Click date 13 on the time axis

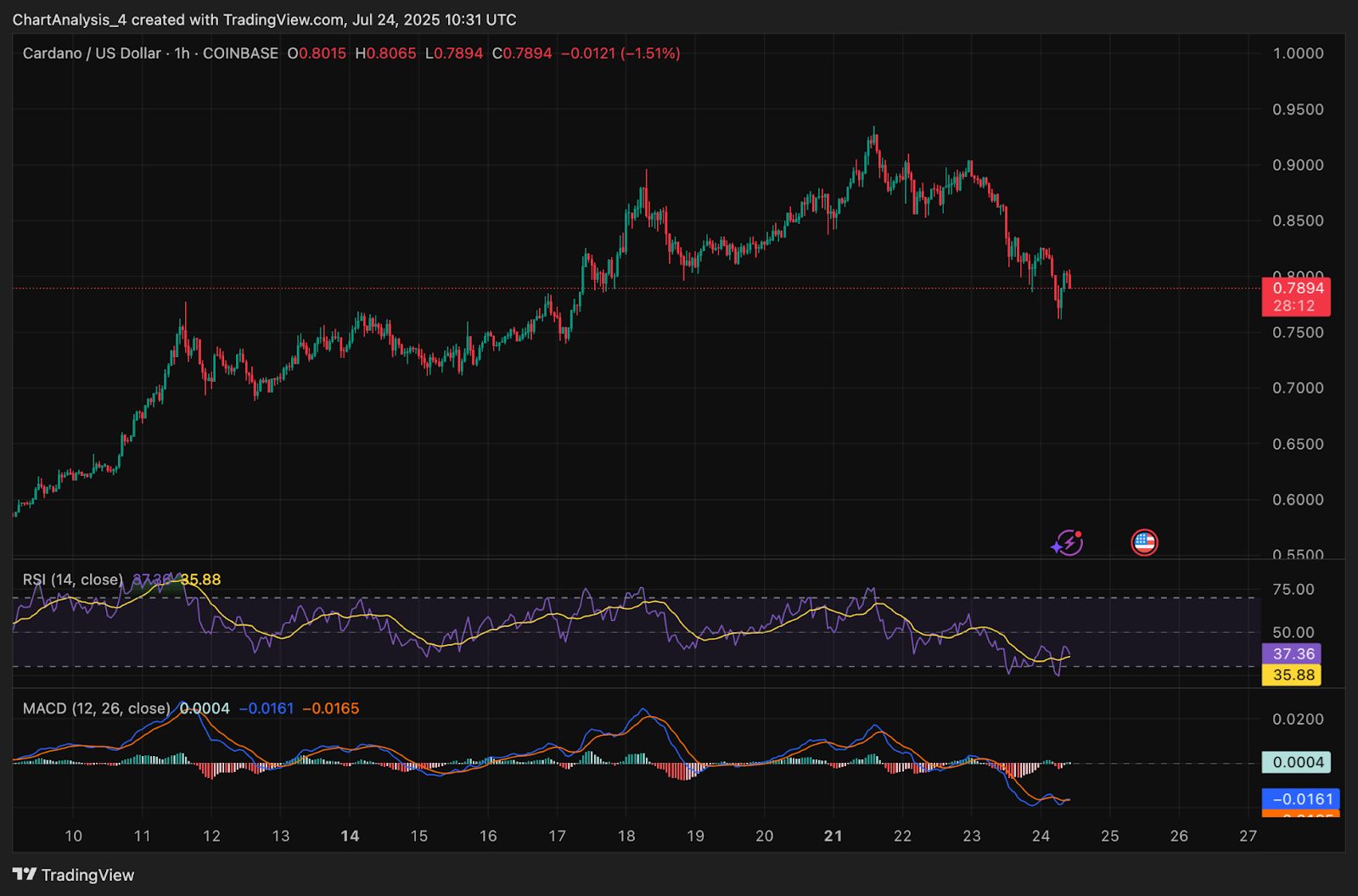tap(281, 837)
